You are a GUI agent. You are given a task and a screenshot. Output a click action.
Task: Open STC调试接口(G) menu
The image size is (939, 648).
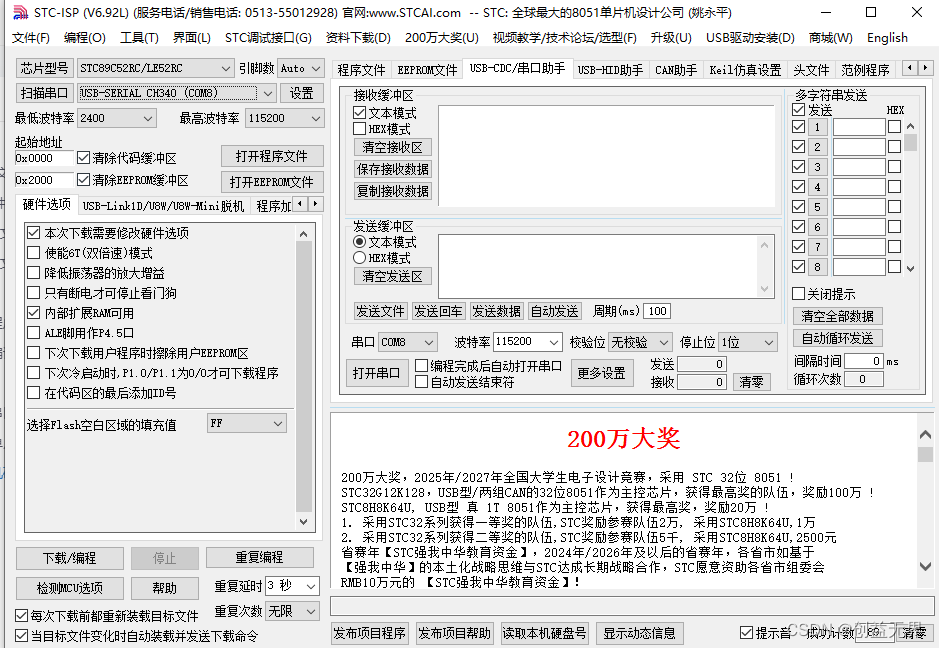[x=268, y=38]
